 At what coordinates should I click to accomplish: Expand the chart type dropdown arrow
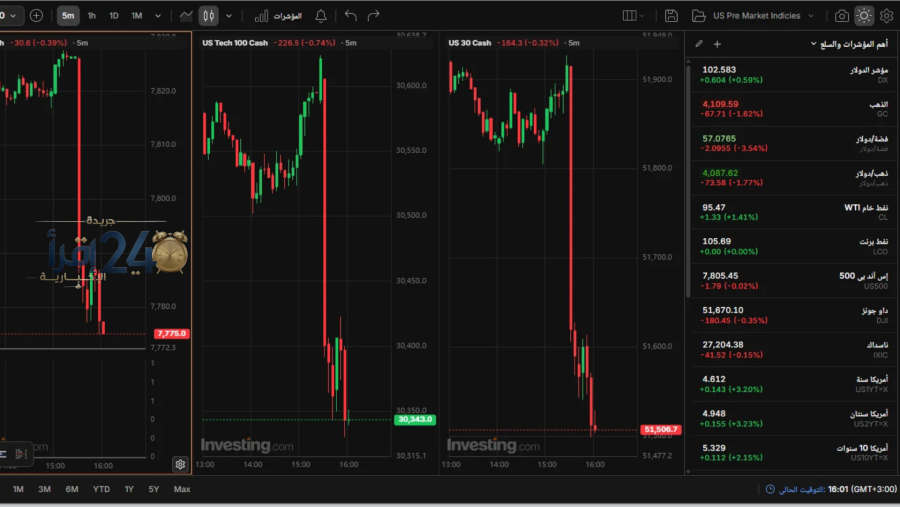point(228,16)
